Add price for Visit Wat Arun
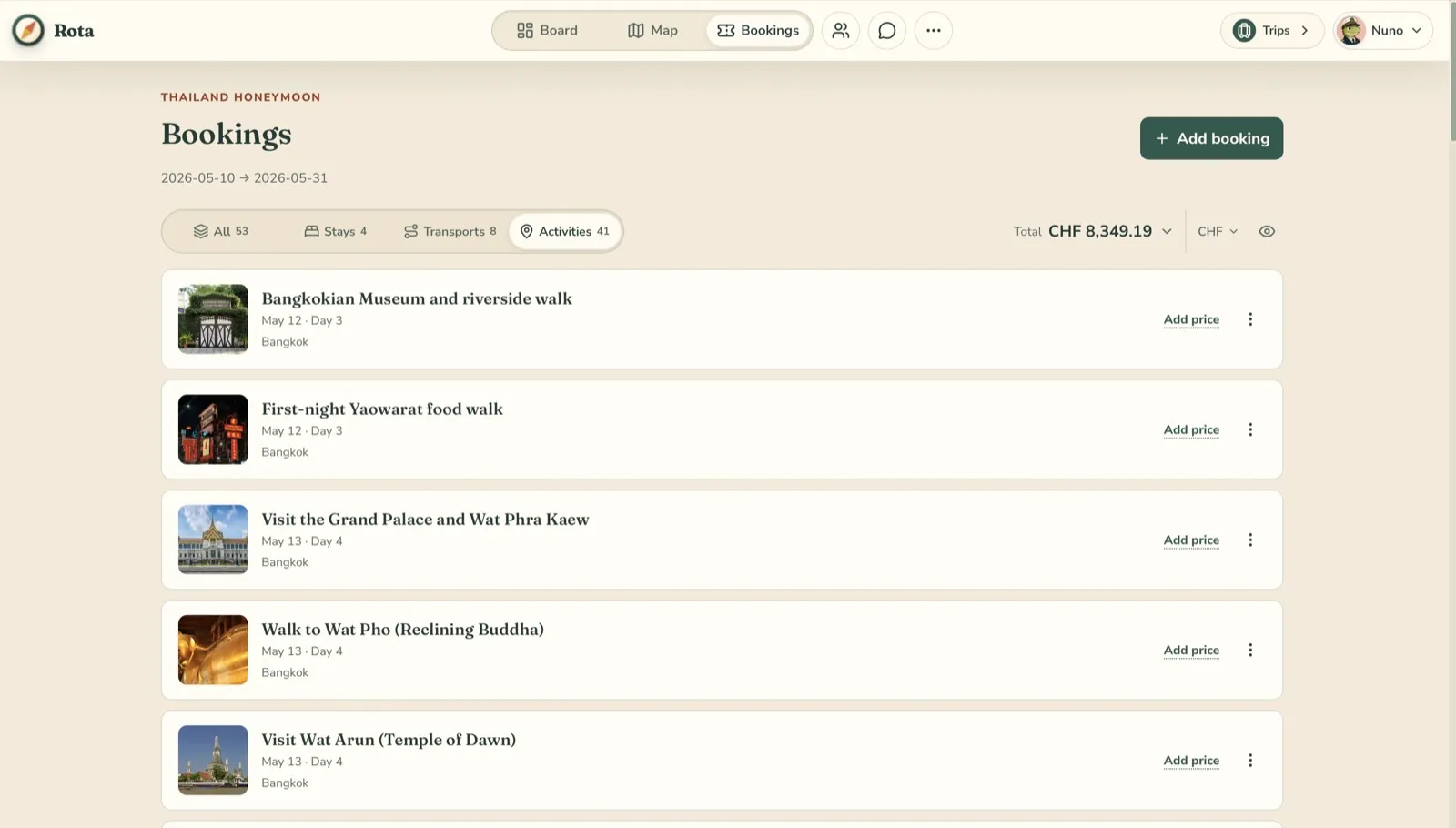1456x828 pixels. coord(1191,760)
